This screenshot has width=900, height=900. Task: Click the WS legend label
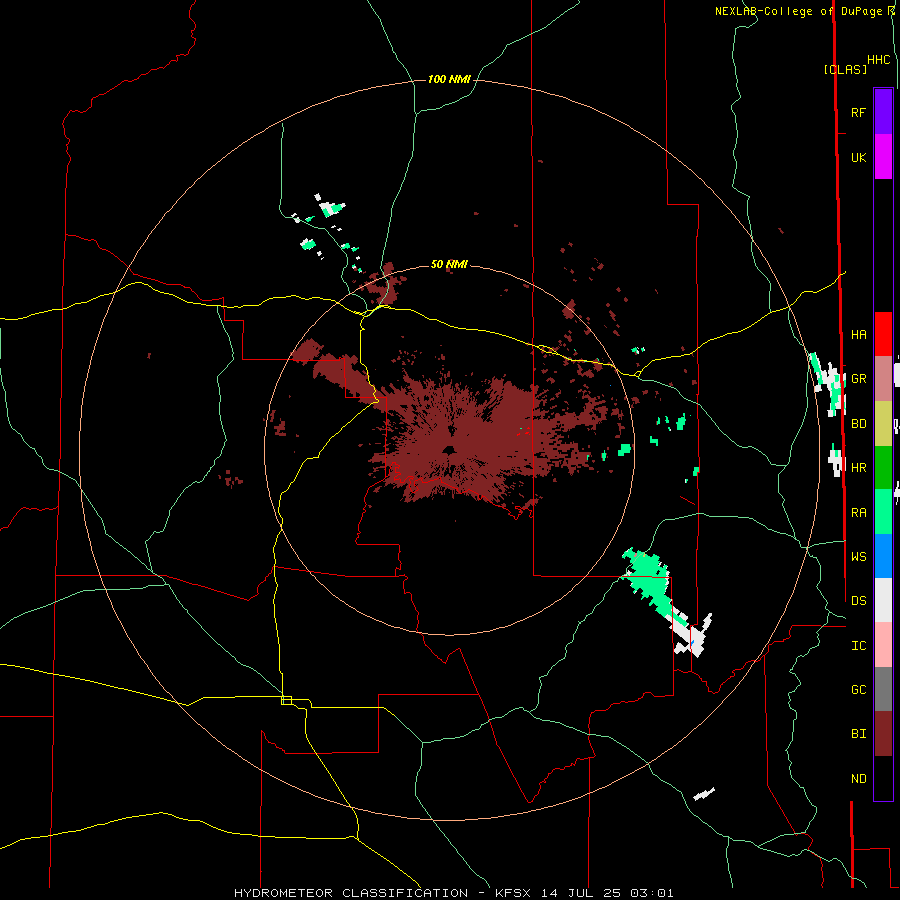pos(859,556)
